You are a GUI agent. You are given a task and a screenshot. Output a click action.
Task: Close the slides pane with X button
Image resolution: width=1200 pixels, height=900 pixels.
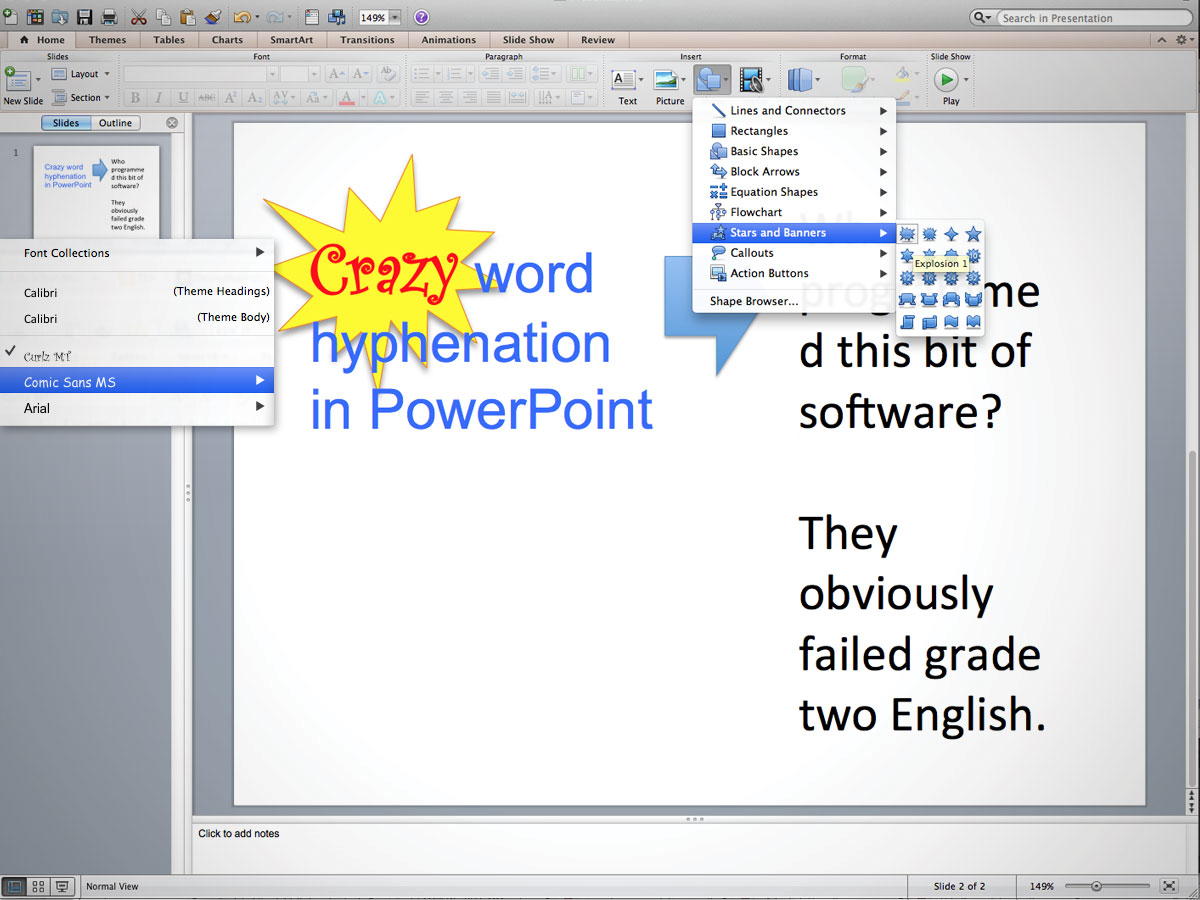172,123
